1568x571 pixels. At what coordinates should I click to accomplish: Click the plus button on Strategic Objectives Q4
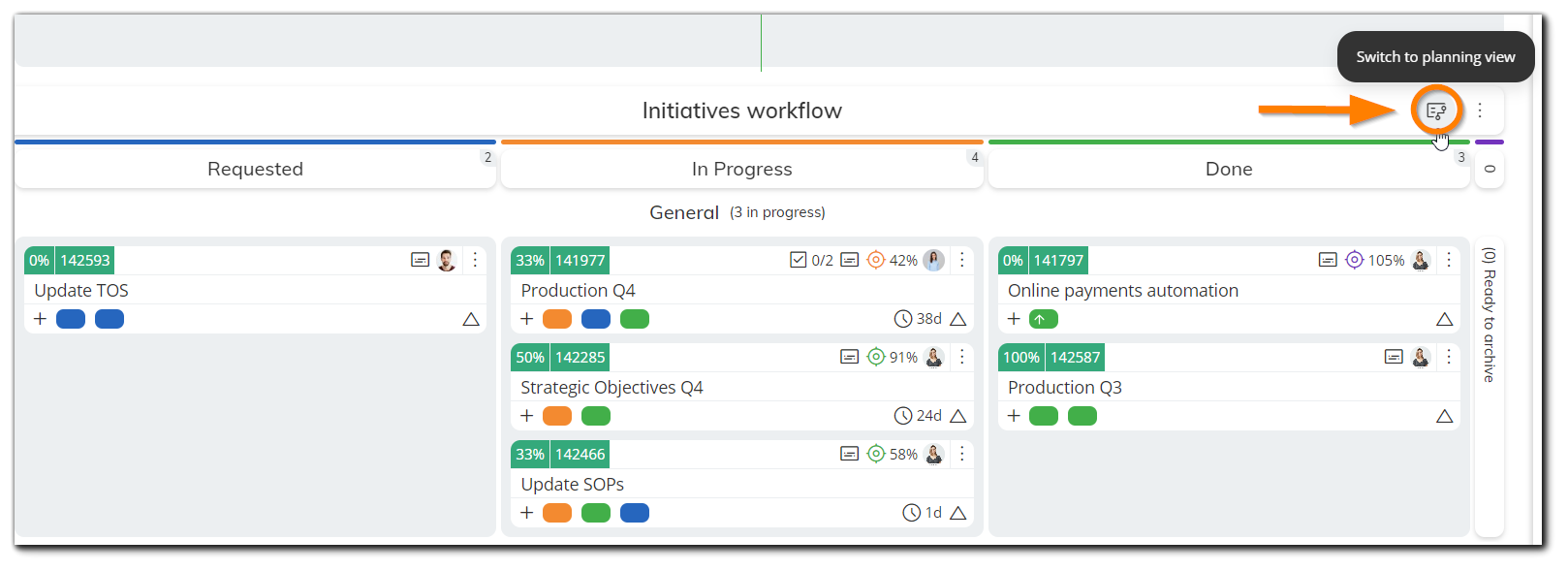coord(526,415)
